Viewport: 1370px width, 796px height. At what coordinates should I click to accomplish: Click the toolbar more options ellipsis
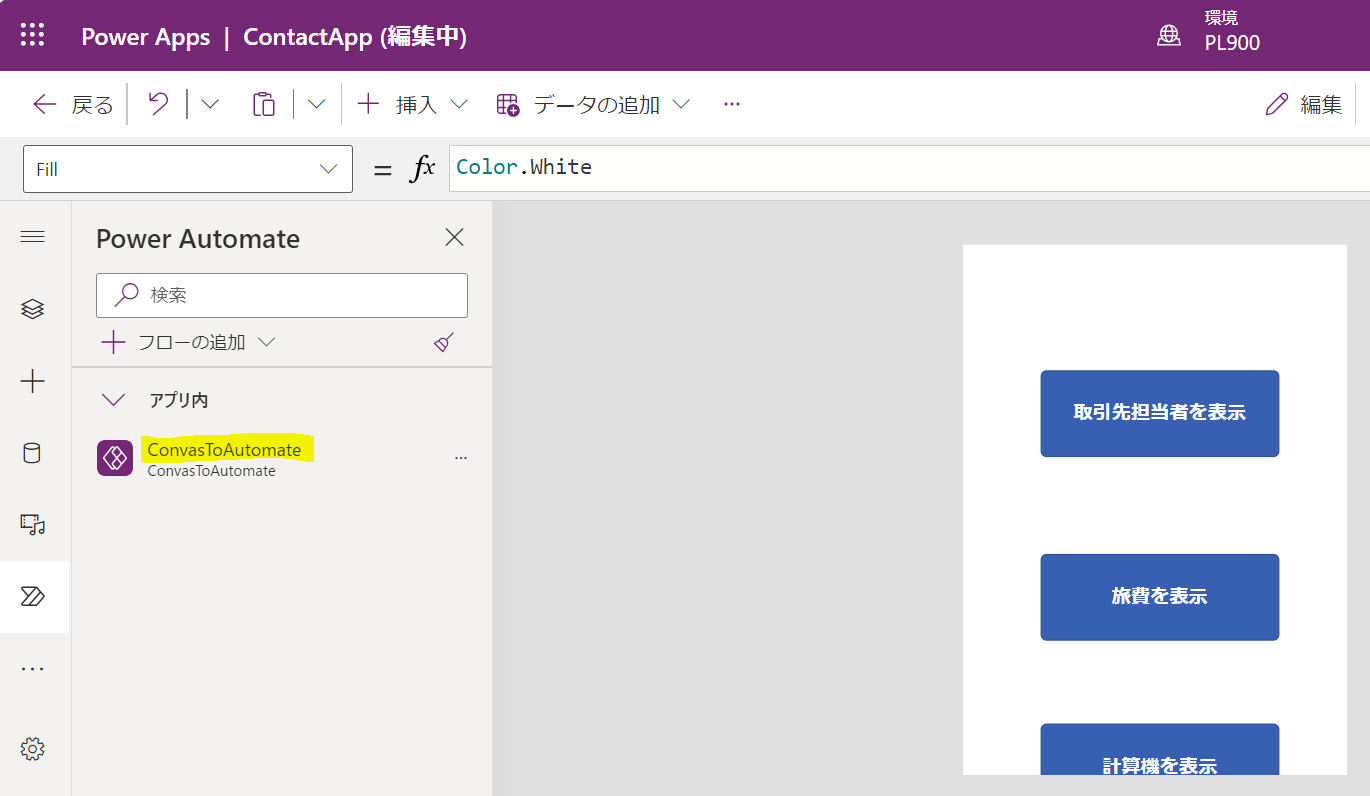pyautogui.click(x=732, y=104)
